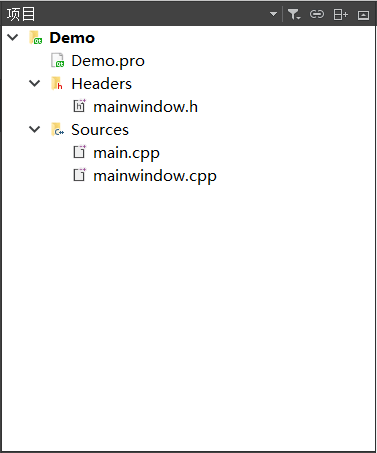This screenshot has width=377, height=453.
Task: Select the Headers folder label
Action: click(101, 84)
